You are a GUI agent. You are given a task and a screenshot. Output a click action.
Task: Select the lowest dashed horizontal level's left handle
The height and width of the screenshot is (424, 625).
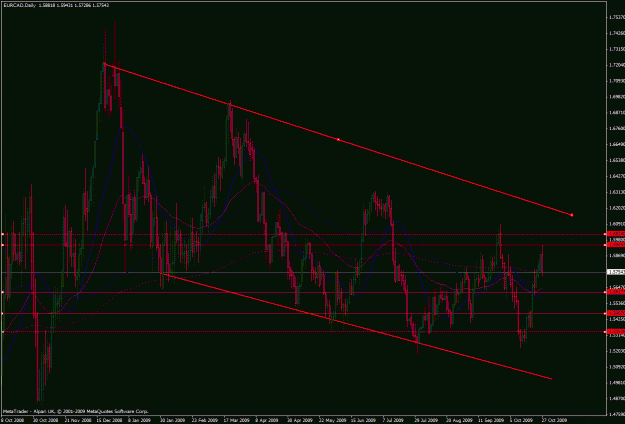pyautogui.click(x=2, y=332)
